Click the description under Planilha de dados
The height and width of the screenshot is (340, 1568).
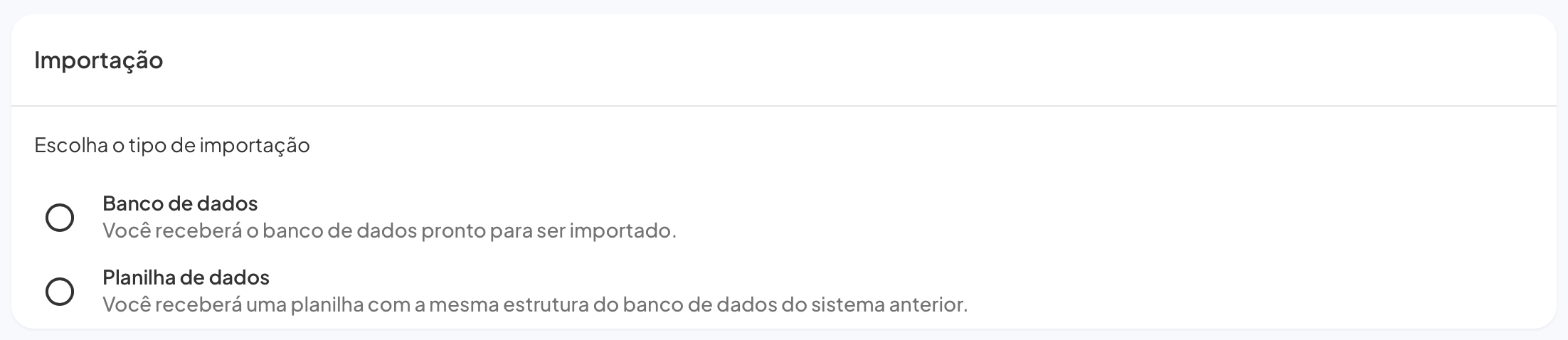(x=534, y=305)
